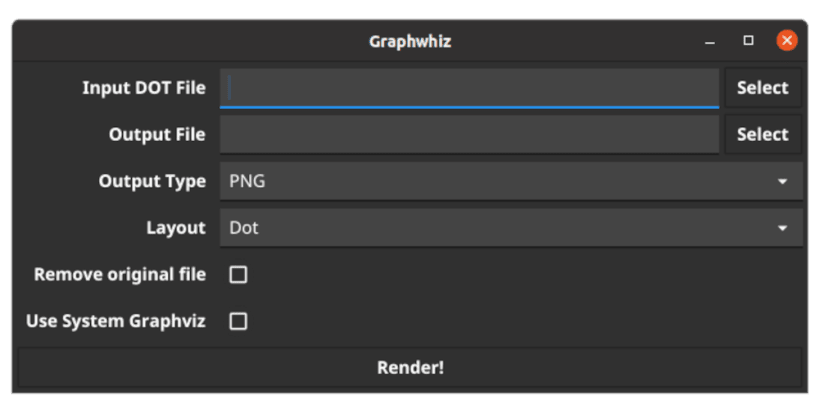Viewport: 819px width, 410px height.
Task: Click the "Output Type" label
Action: (152, 181)
